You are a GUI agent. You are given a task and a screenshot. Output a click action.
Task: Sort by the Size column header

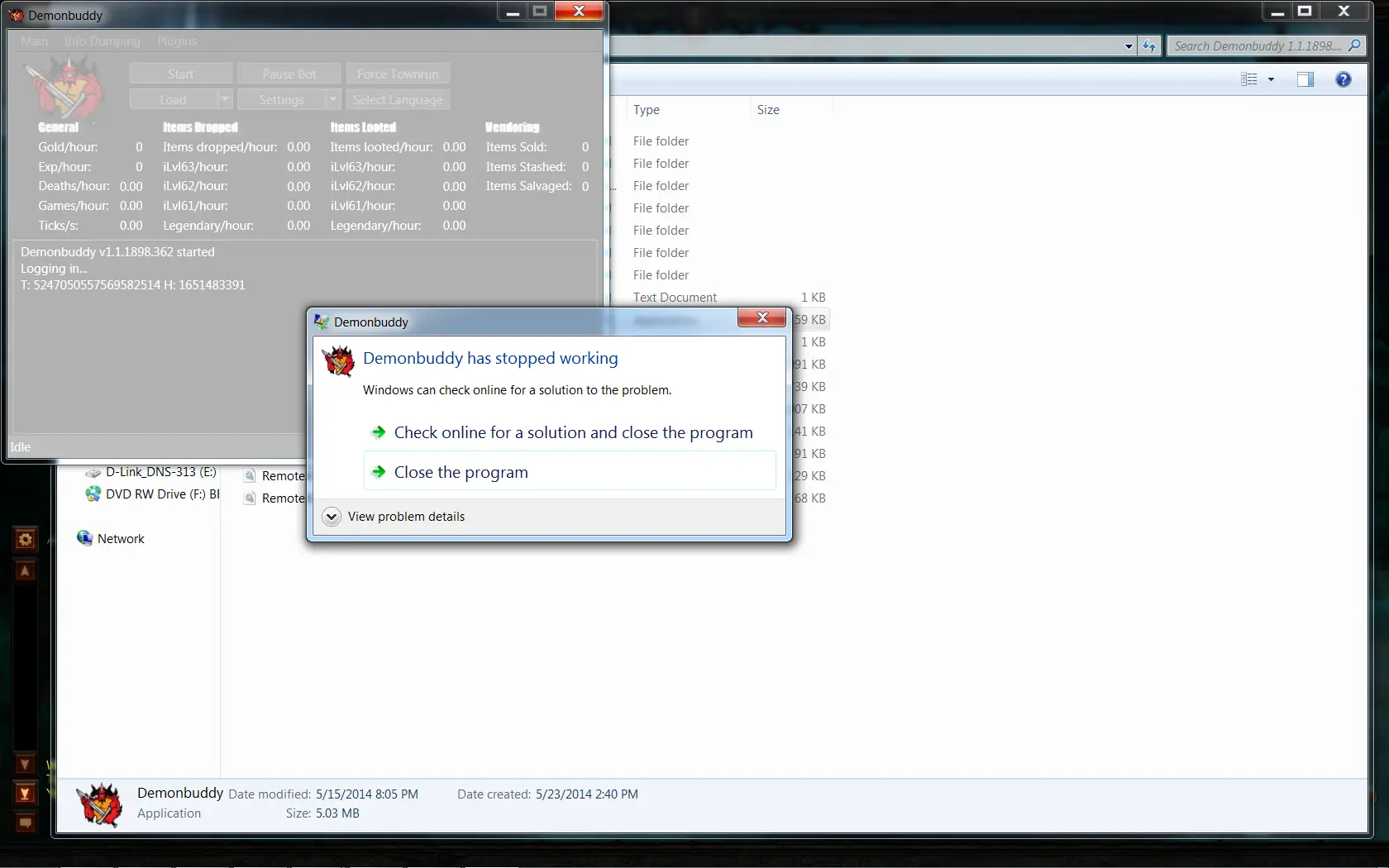coord(768,110)
